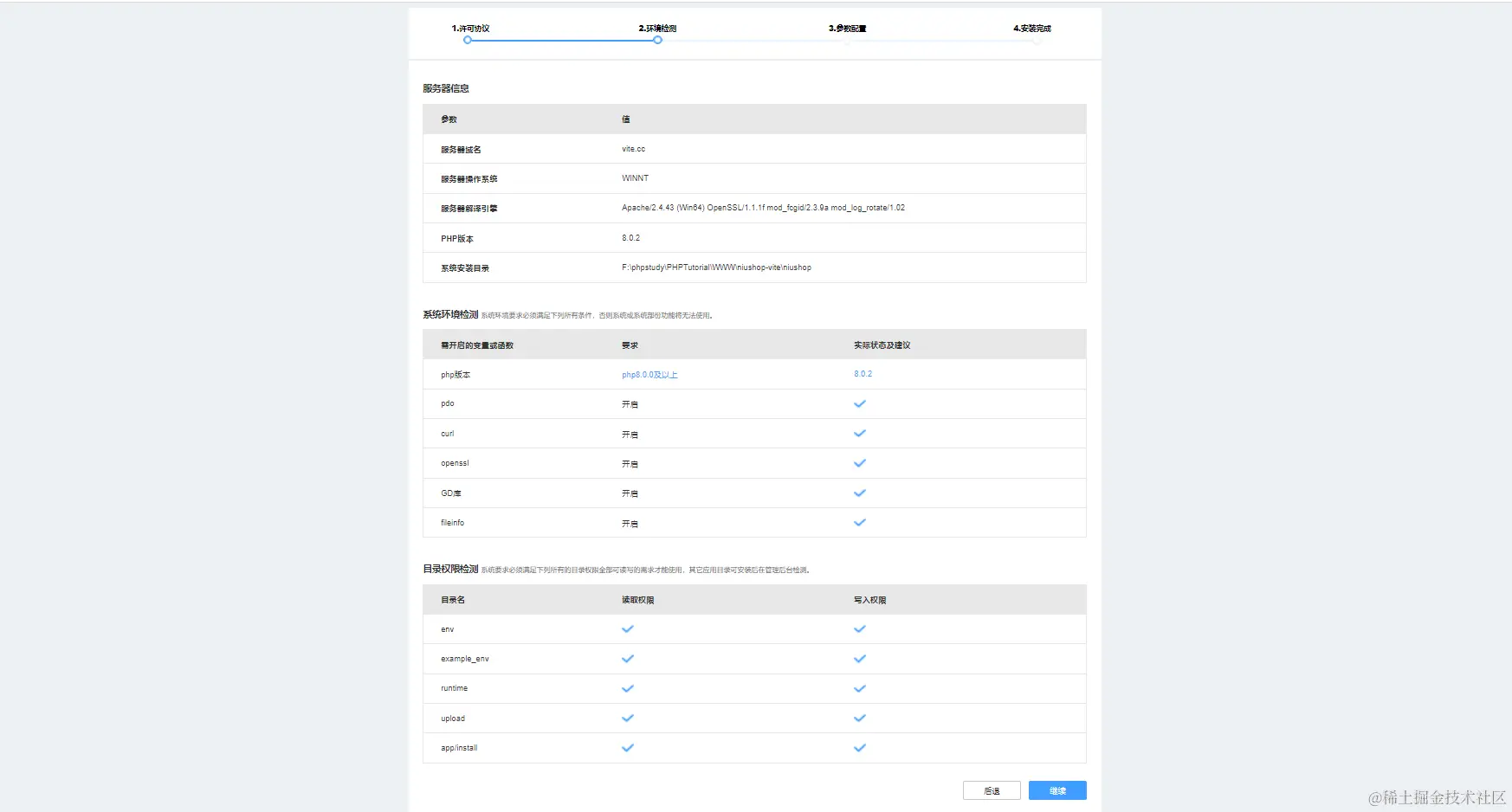Click example_env read permission checkmark
The height and width of the screenshot is (812, 1512).
tap(628, 659)
